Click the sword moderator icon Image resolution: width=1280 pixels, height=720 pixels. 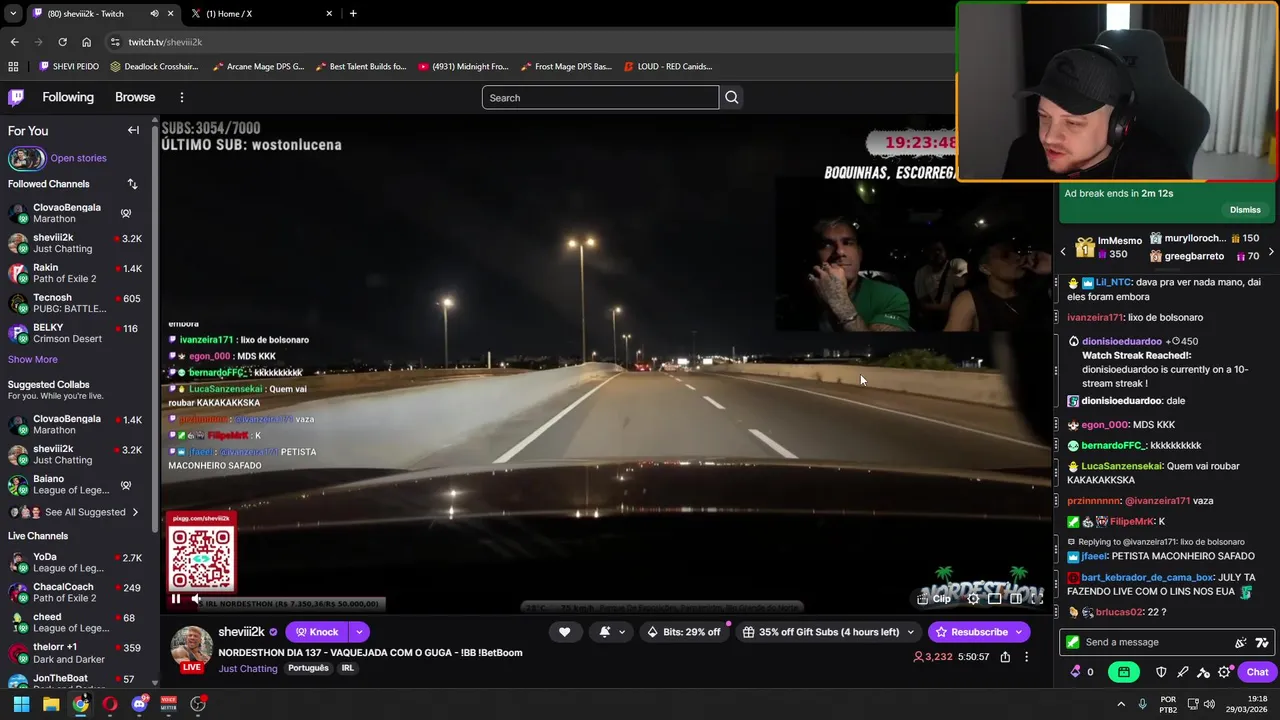click(x=1182, y=672)
